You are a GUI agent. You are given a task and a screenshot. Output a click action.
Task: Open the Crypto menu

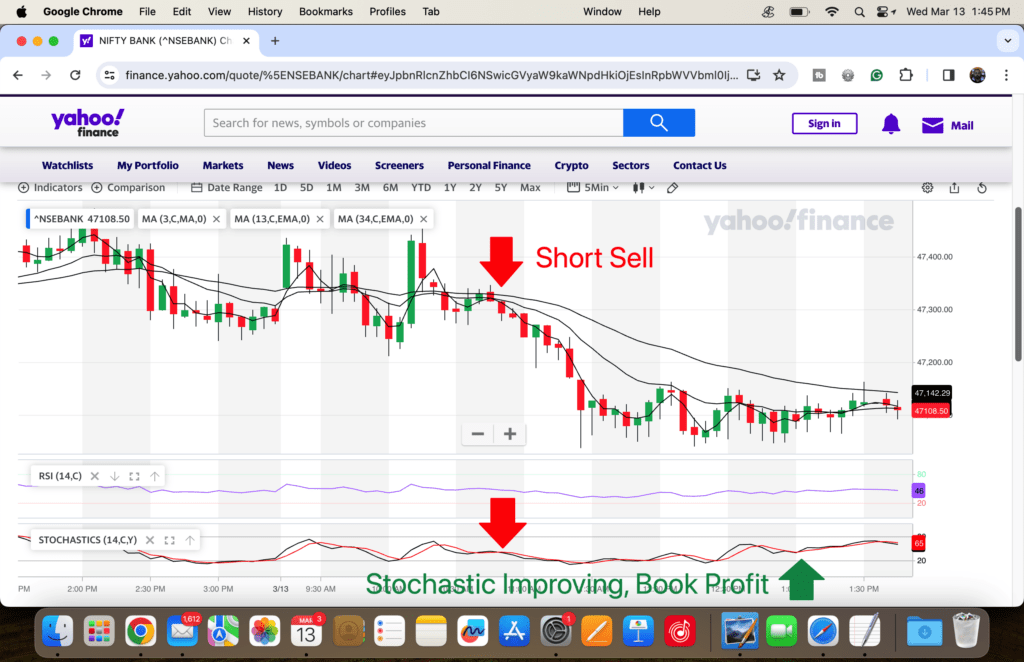point(571,165)
